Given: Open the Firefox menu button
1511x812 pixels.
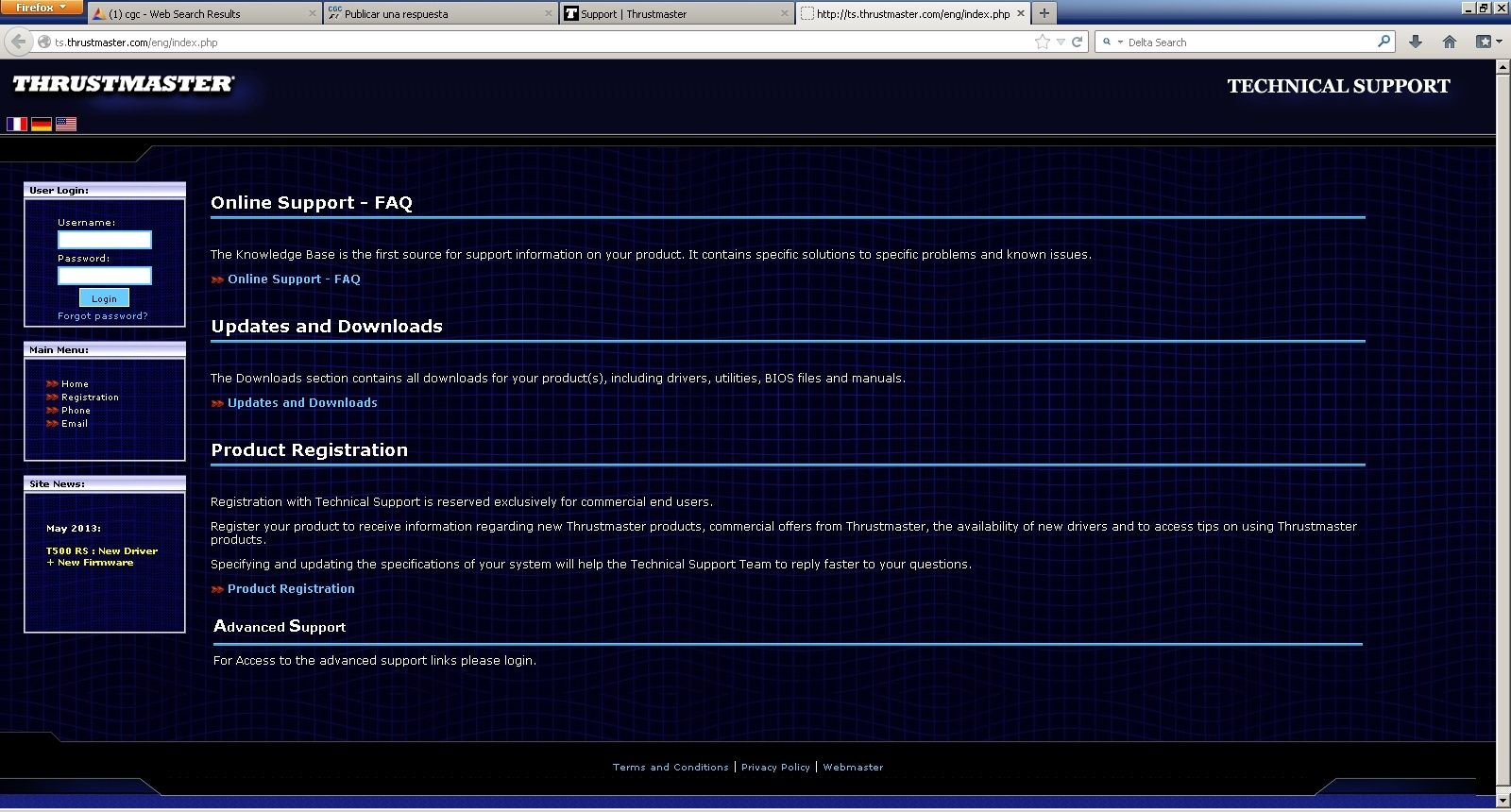Looking at the screenshot, I should (41, 8).
